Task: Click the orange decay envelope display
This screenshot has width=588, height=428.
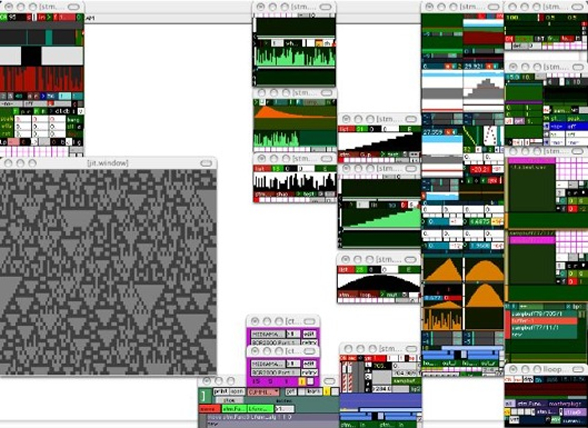Action: point(295,113)
